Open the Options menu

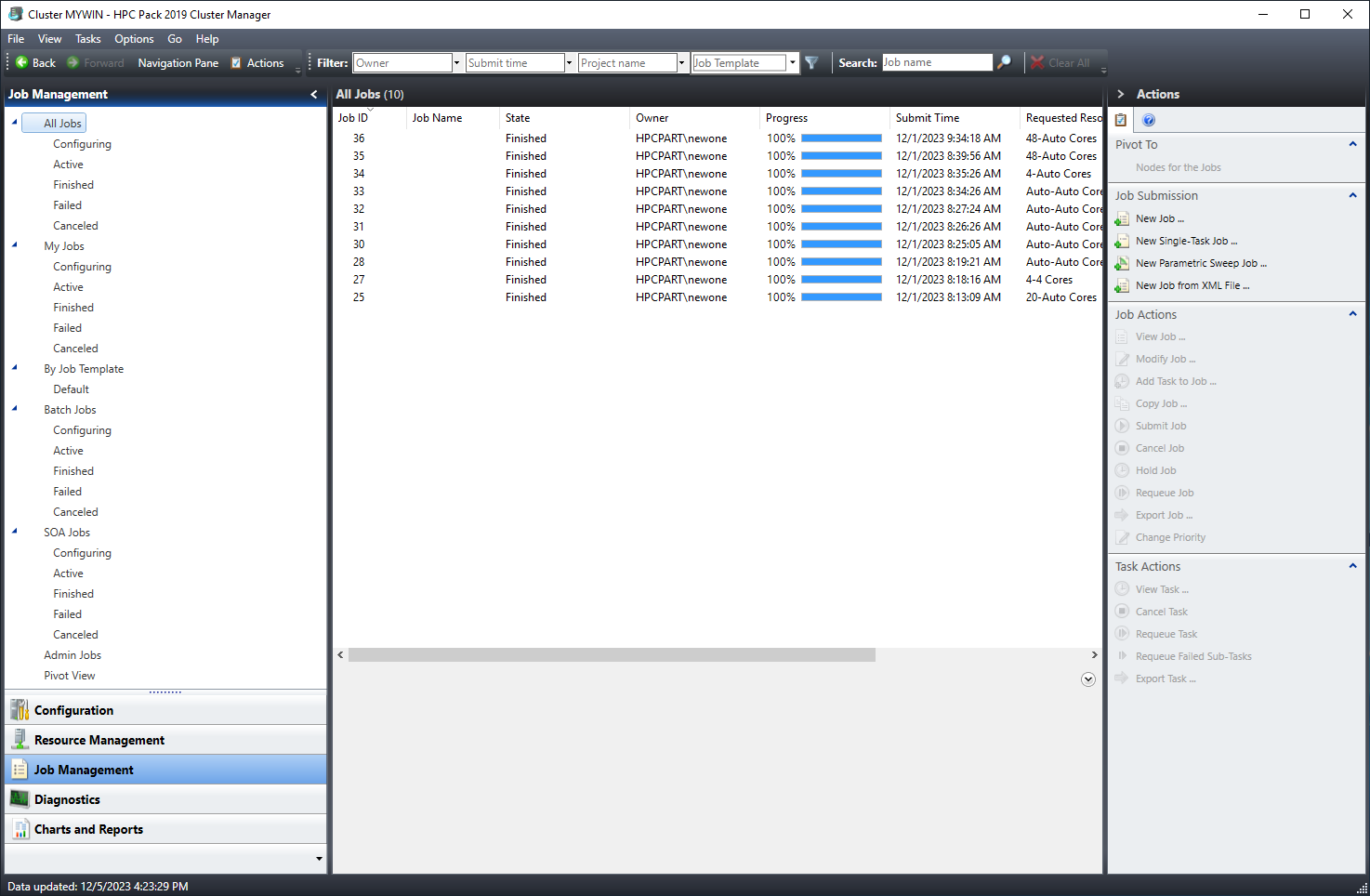pyautogui.click(x=134, y=39)
